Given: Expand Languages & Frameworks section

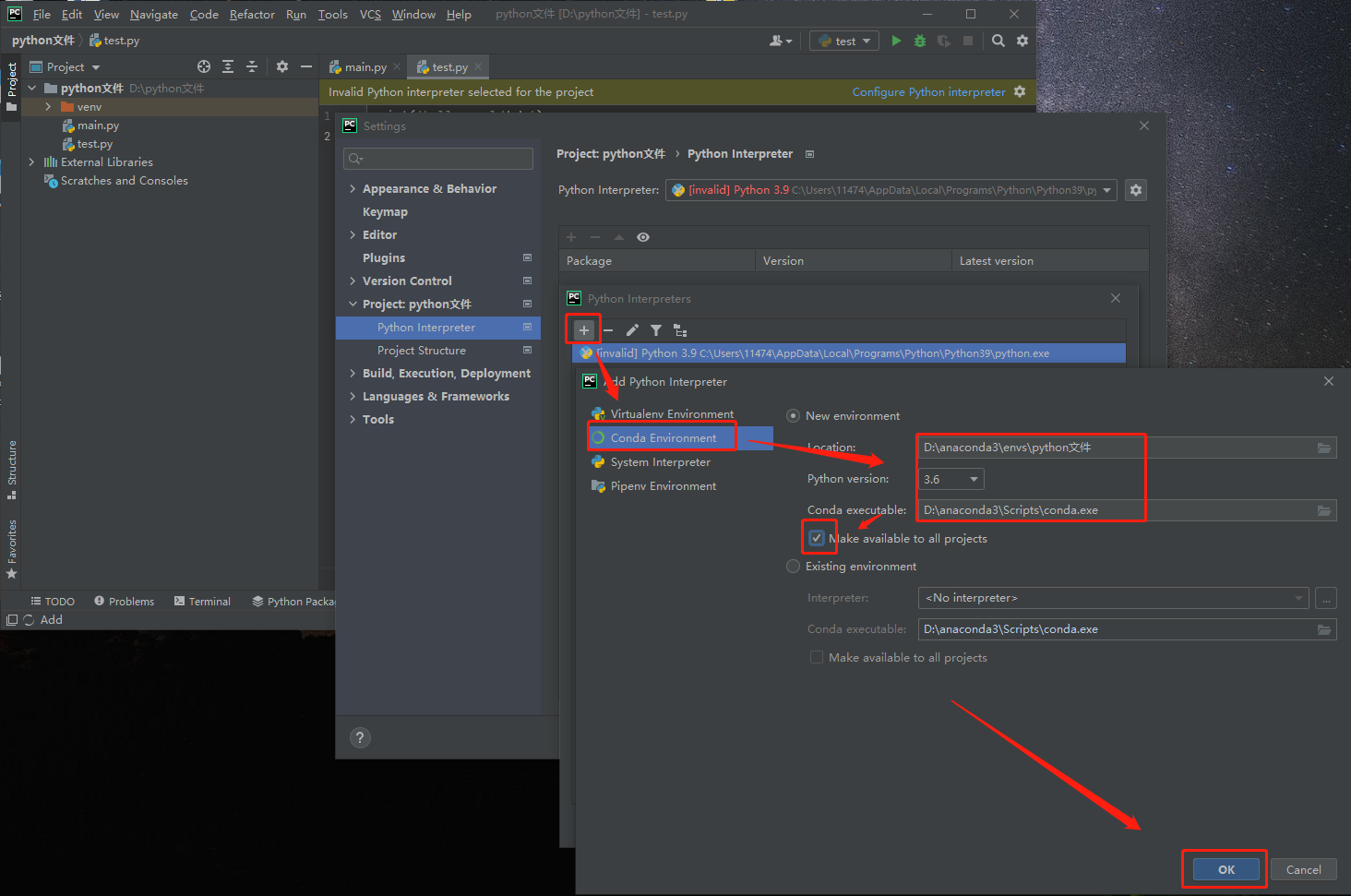Looking at the screenshot, I should pyautogui.click(x=353, y=396).
